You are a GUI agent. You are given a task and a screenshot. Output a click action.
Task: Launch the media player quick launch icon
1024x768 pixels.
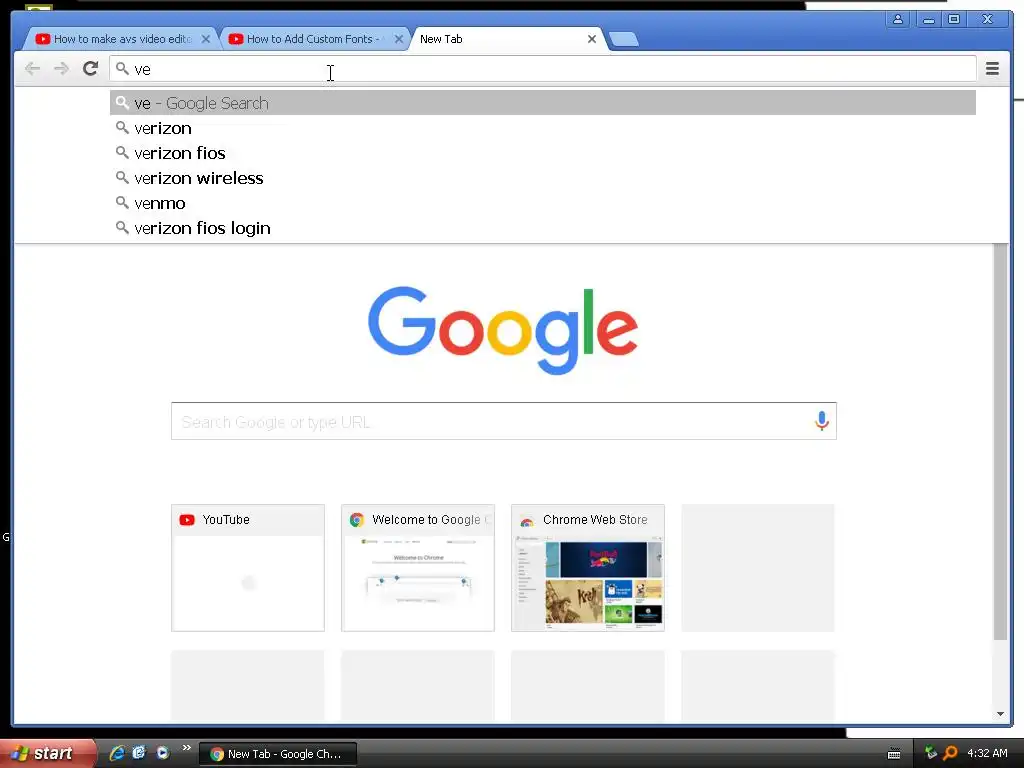[163, 753]
